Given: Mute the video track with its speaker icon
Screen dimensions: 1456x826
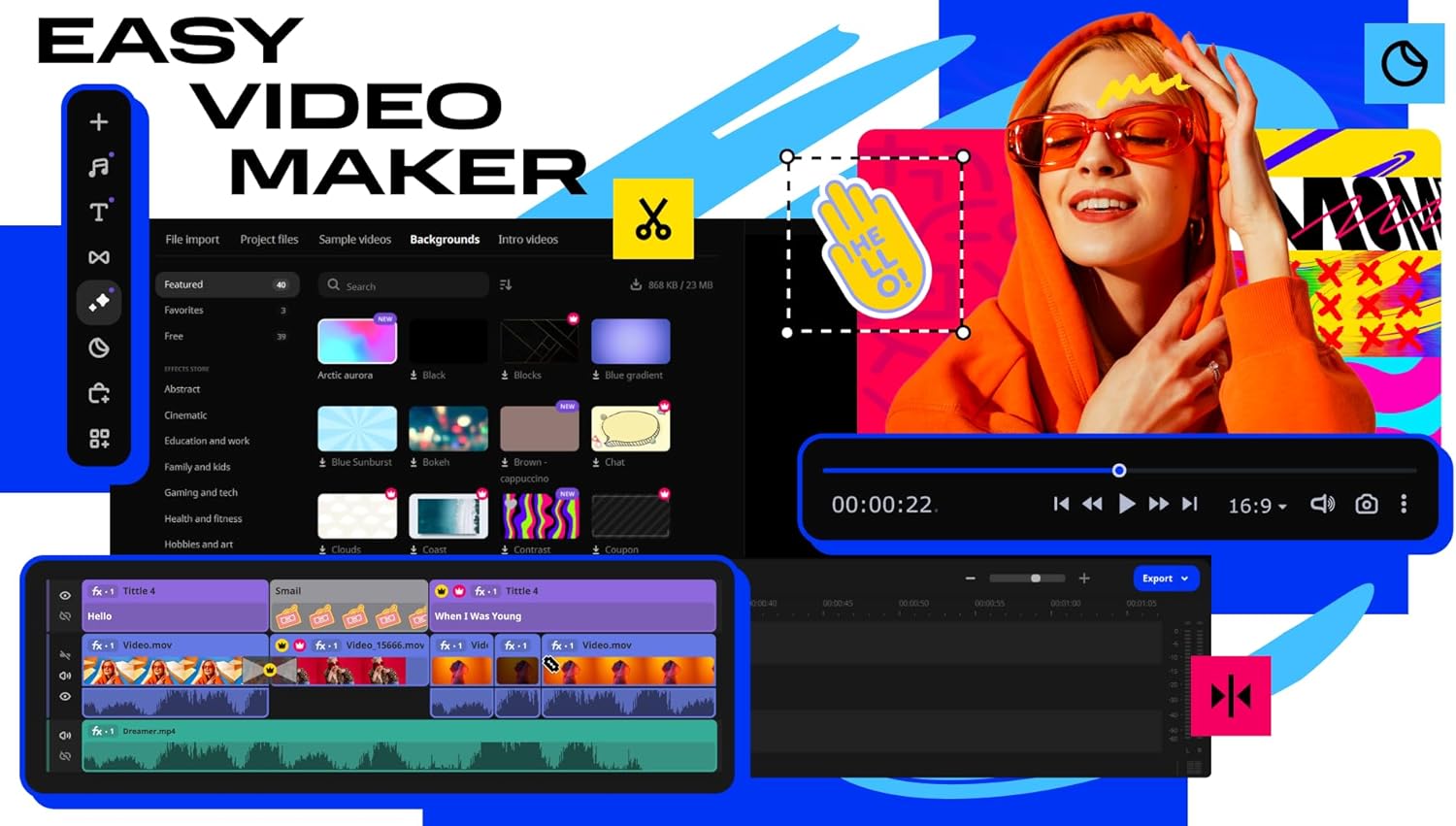Looking at the screenshot, I should click(x=65, y=676).
